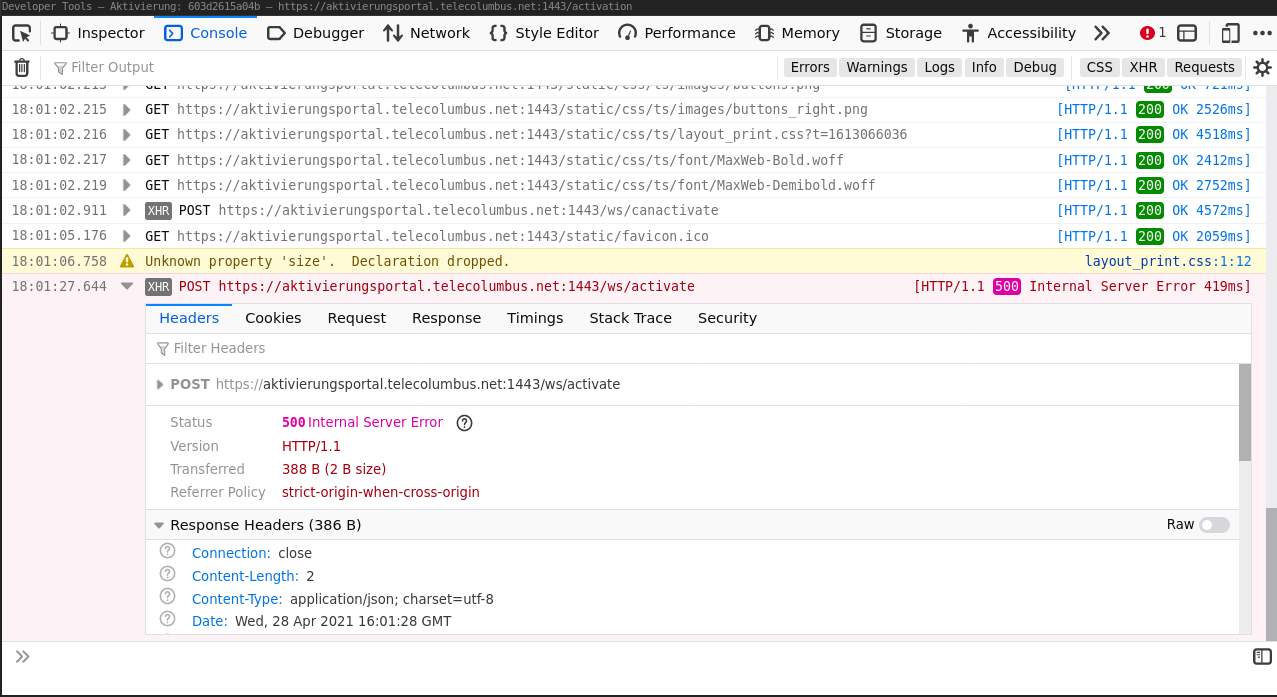Click the 500 status code help icon

[464, 423]
